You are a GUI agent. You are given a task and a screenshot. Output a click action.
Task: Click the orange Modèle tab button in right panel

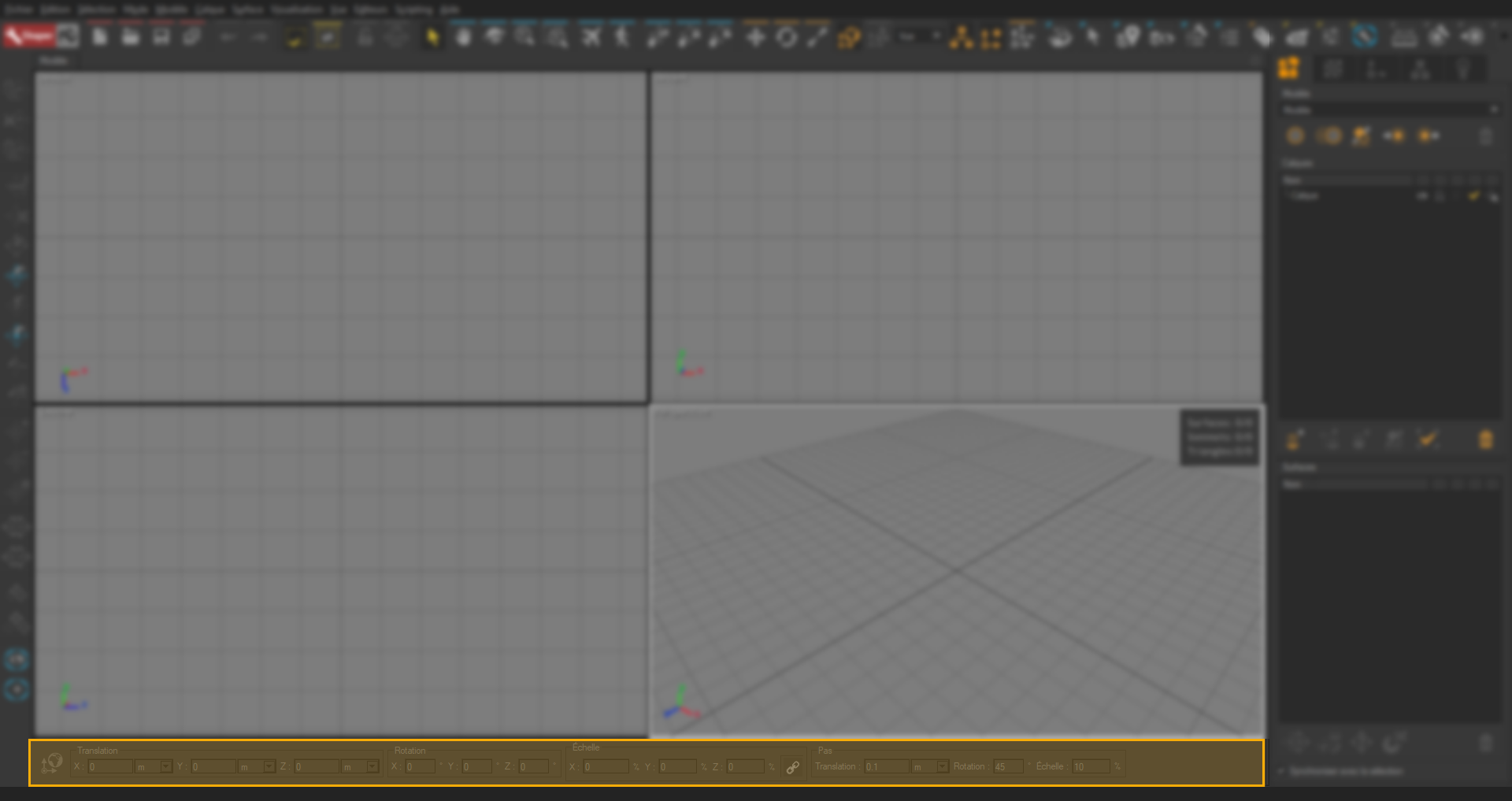pos(1290,69)
